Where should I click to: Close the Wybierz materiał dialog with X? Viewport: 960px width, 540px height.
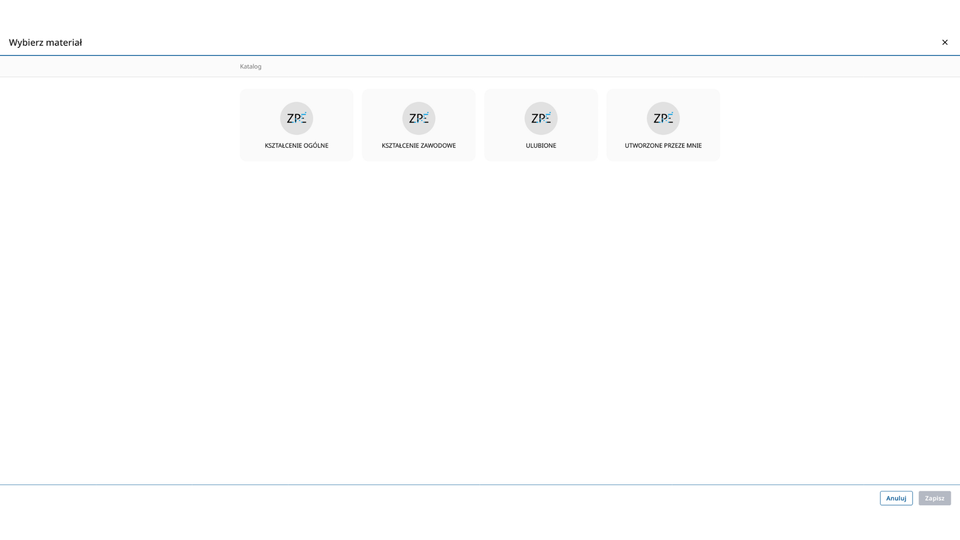(x=944, y=42)
